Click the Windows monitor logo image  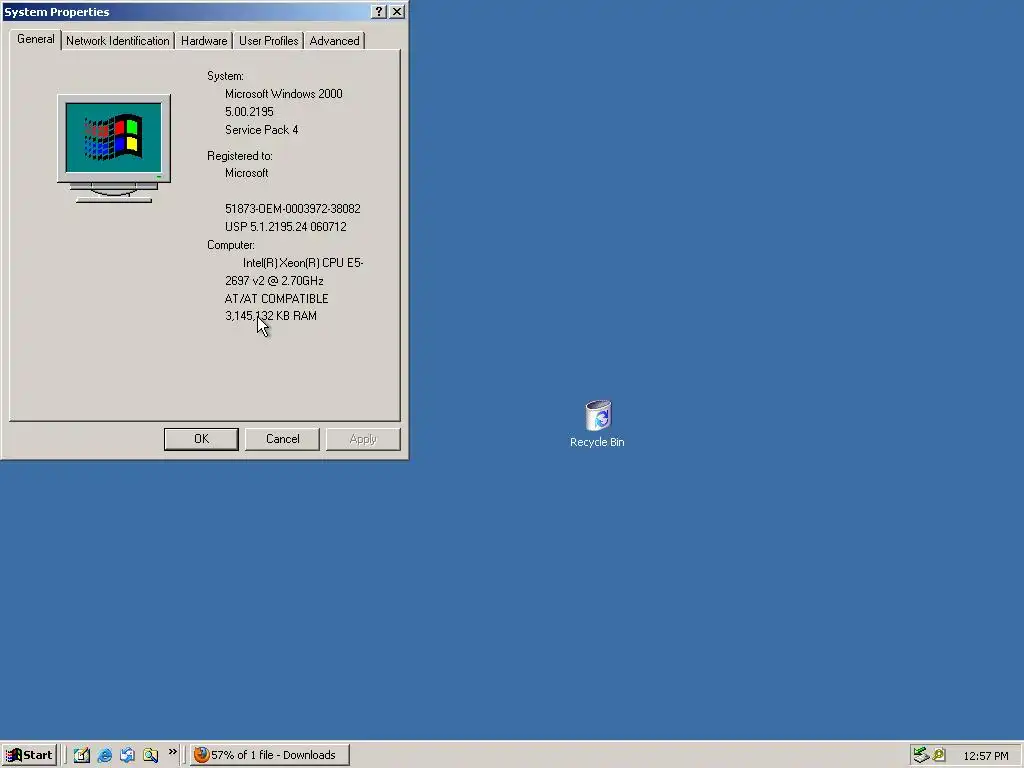[114, 148]
